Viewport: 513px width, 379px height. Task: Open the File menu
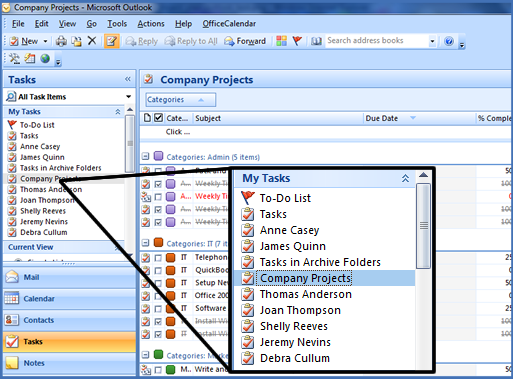(18, 24)
